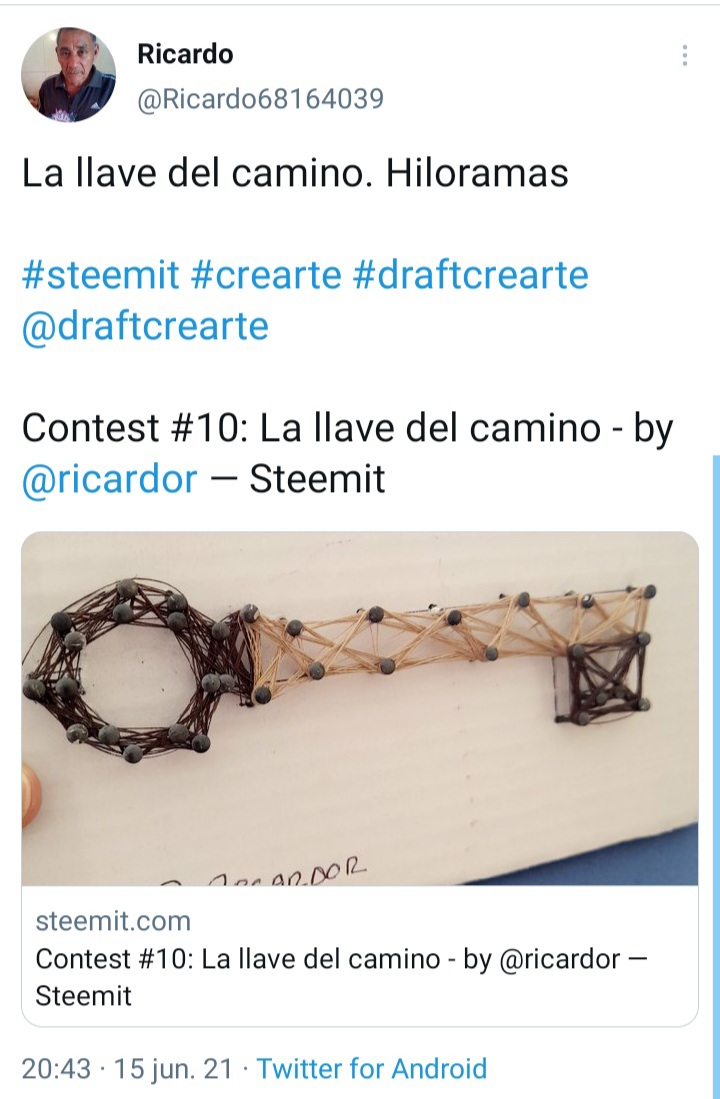This screenshot has height=1099, width=720.
Task: Tap the word Steemit after the dash
Action: click(317, 479)
